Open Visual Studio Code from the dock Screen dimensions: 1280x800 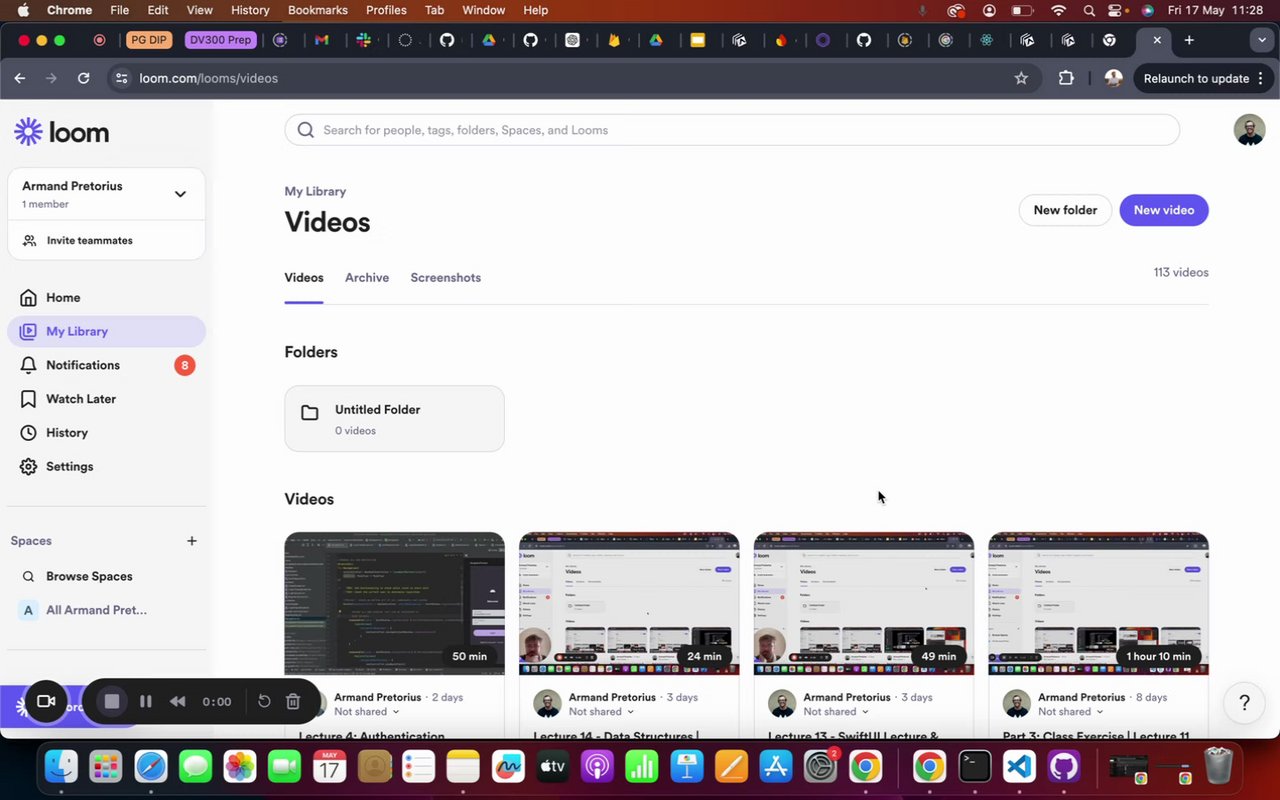point(1019,767)
